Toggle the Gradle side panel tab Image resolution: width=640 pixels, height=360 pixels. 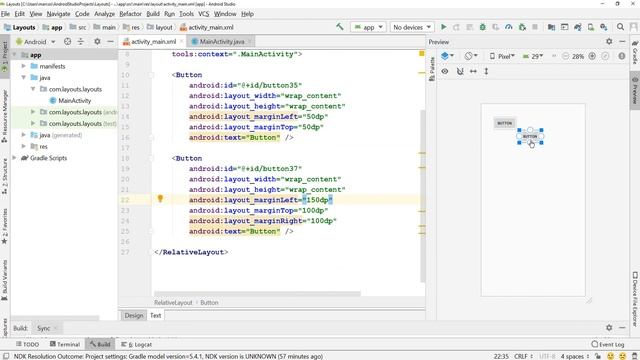[635, 52]
